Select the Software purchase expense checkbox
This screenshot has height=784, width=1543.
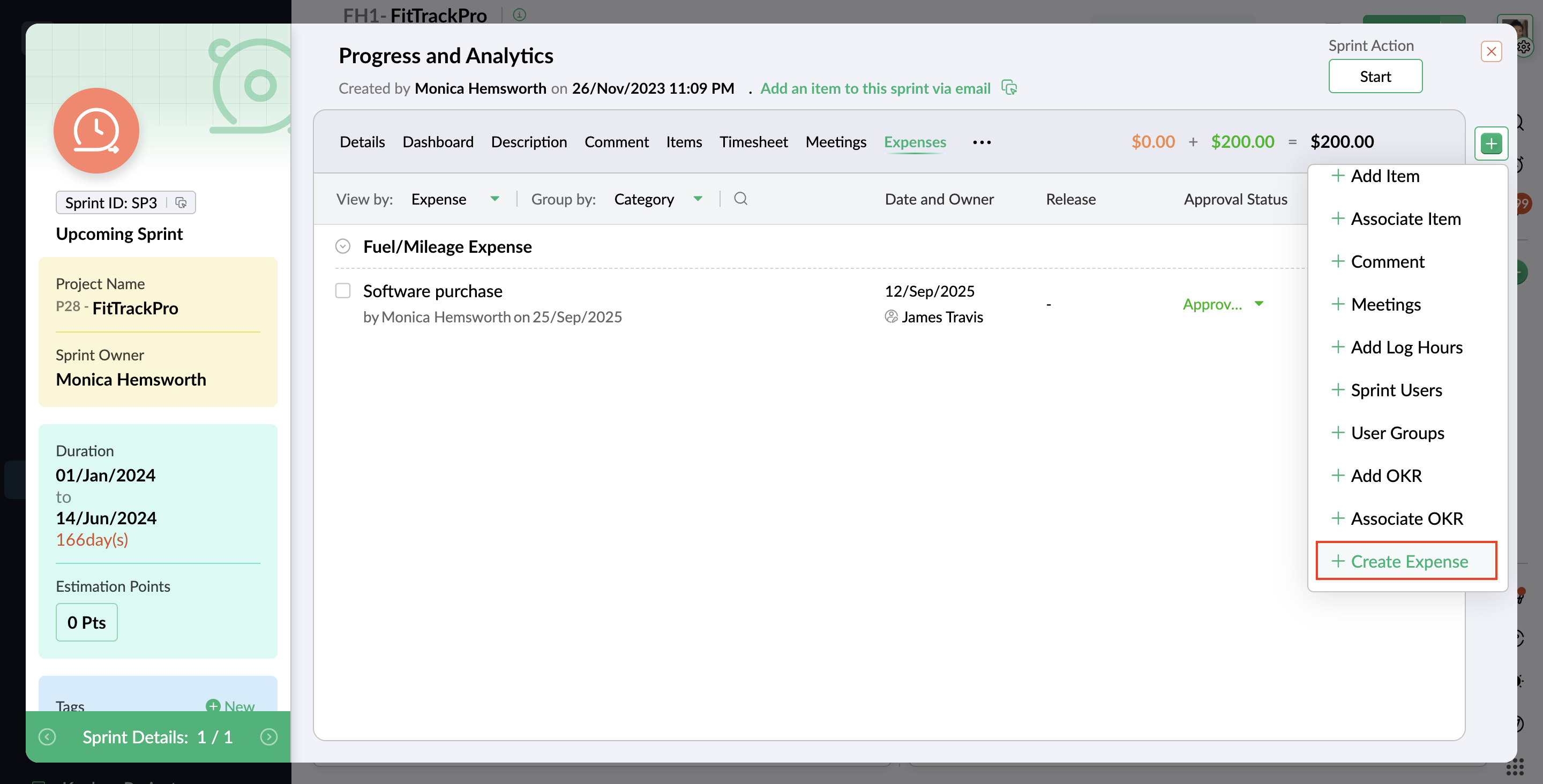[x=343, y=290]
